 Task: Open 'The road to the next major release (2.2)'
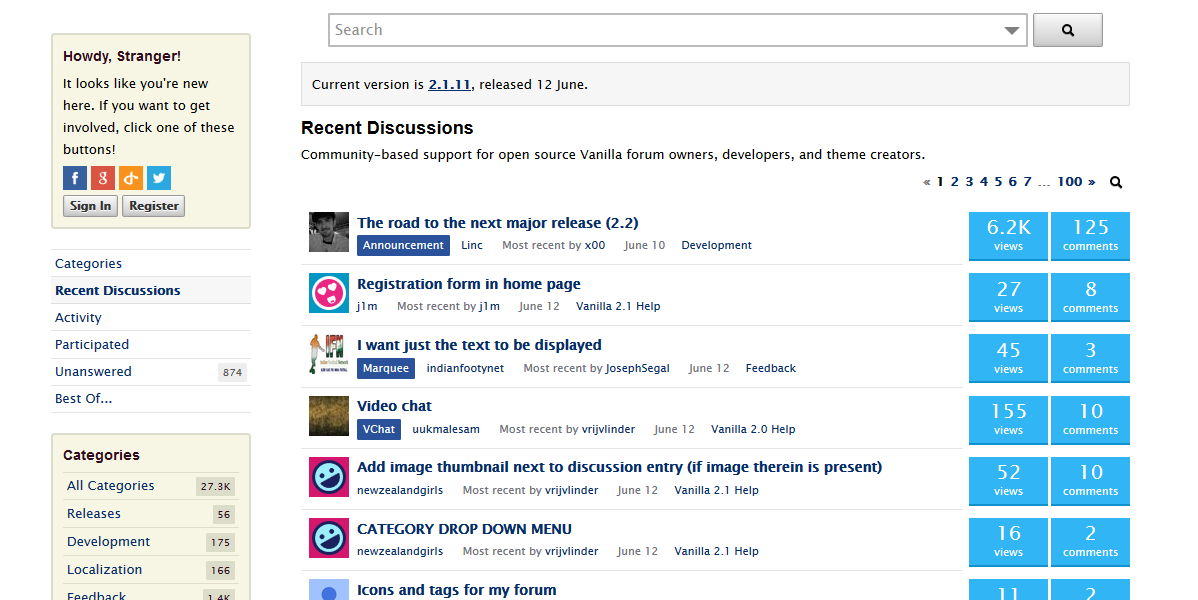[497, 223]
